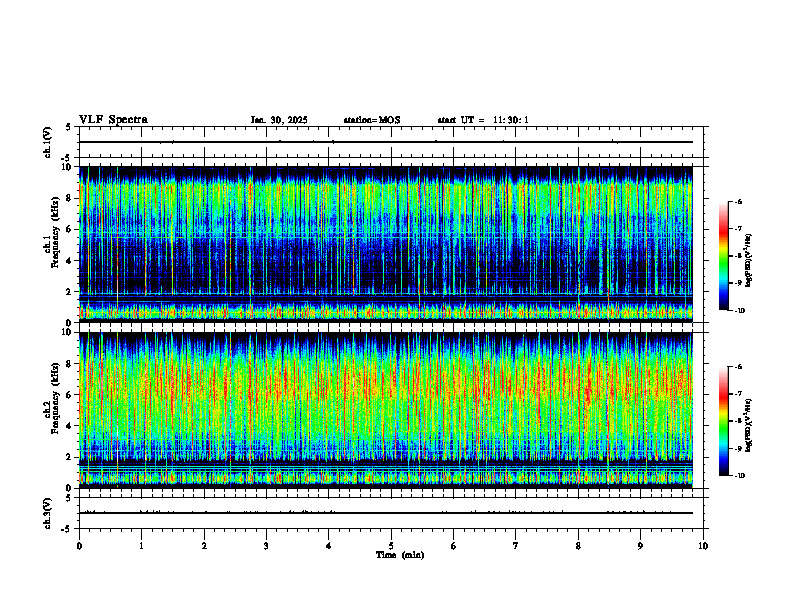
Task: Click time axis tick label "1"
Action: (142, 546)
